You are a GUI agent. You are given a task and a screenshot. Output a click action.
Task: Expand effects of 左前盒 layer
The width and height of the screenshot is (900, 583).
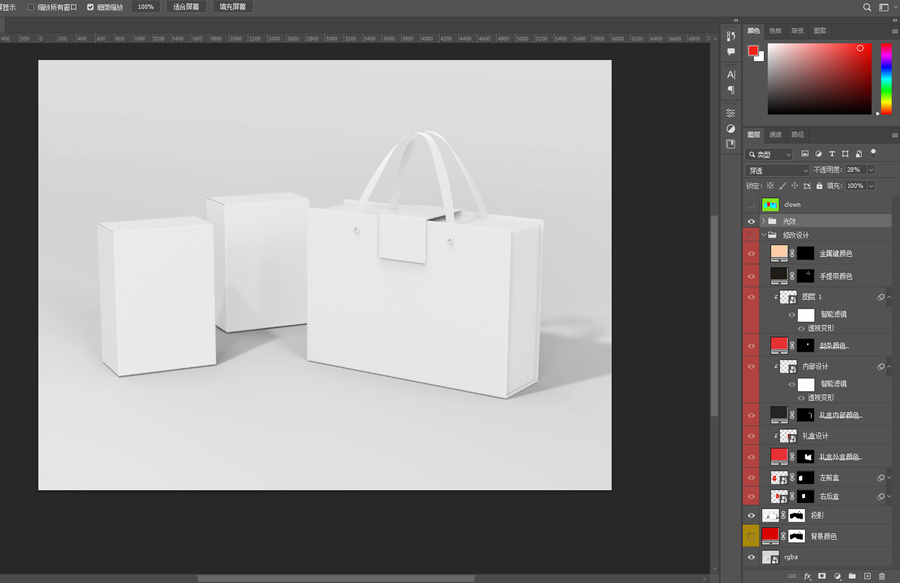(x=889, y=477)
